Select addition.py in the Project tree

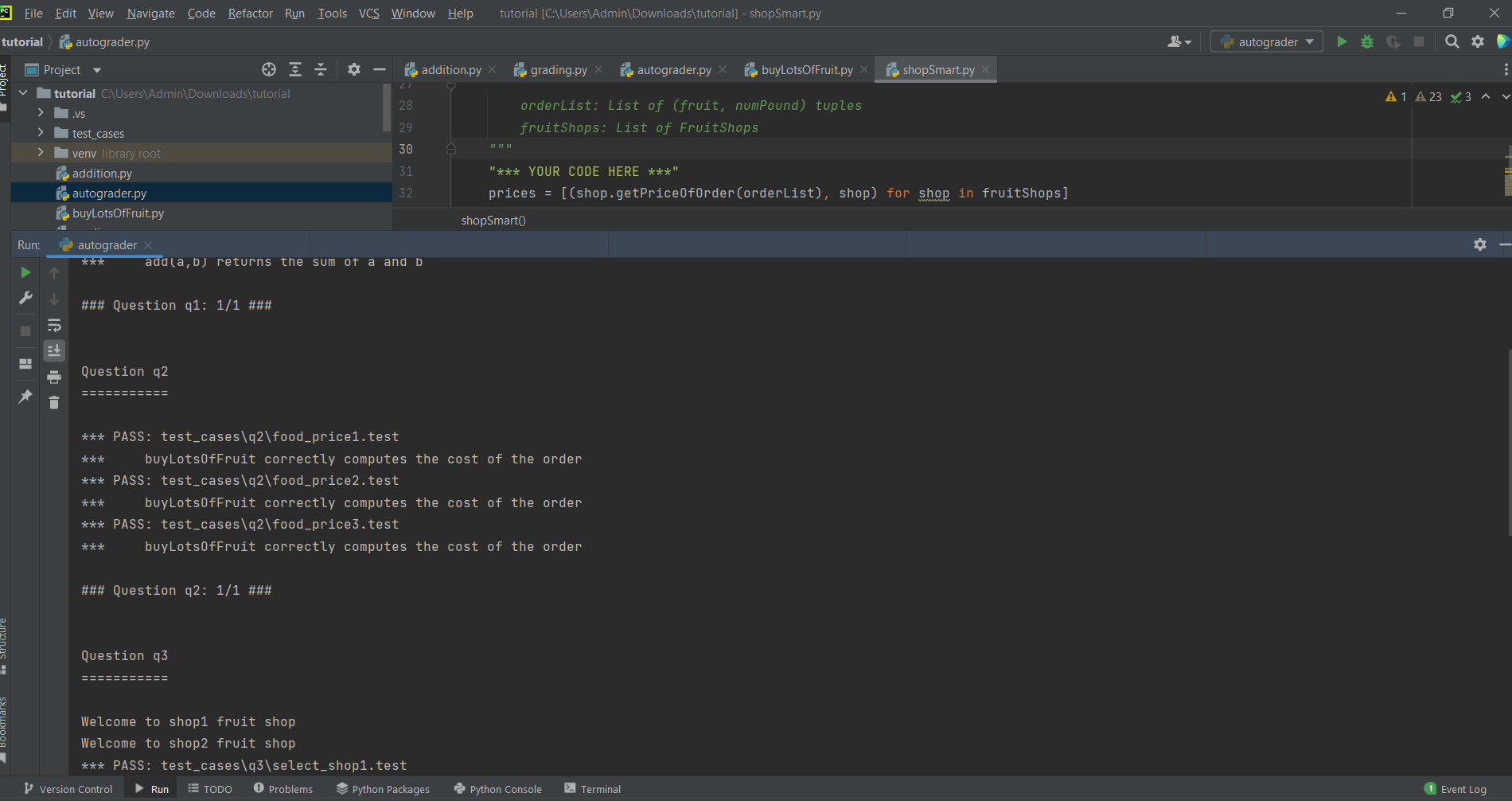[x=104, y=173]
